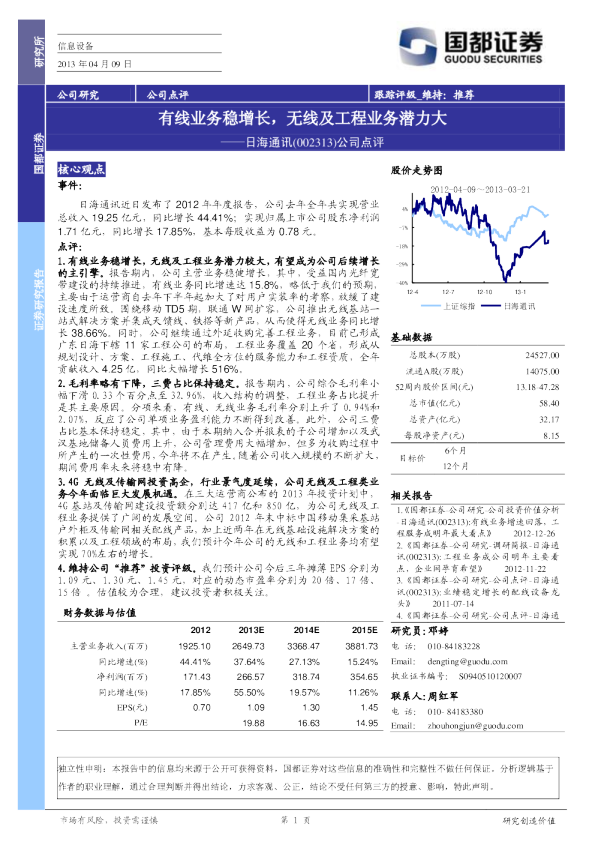This screenshot has width=595, height=842.
Task: Click the 每股净资产 value 8.15
Action: point(551,435)
